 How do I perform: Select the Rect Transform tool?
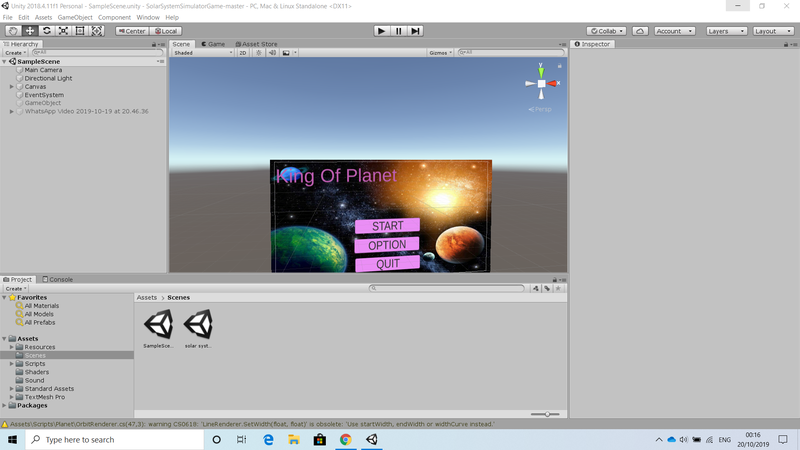[80, 31]
